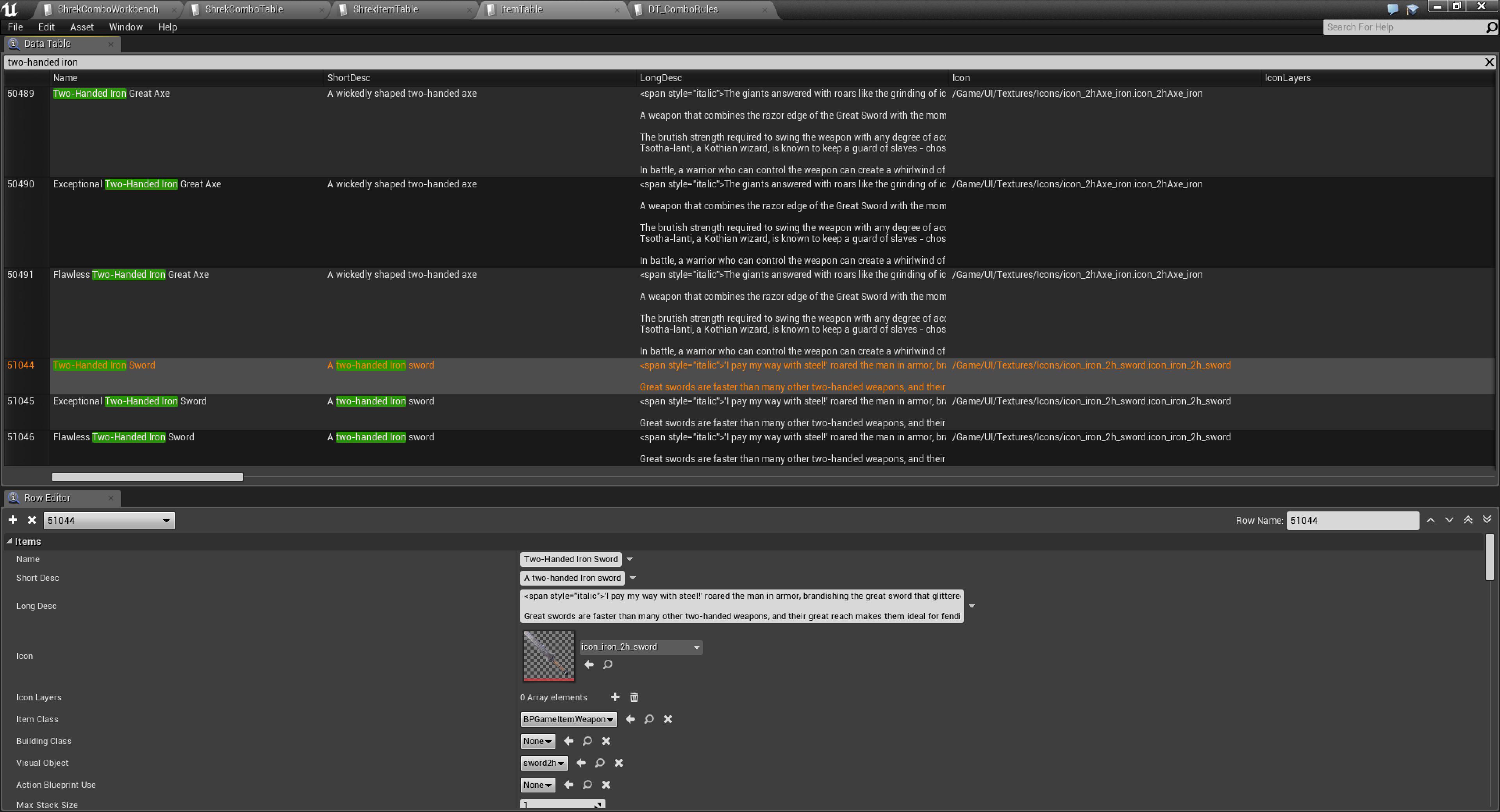Switch to the DT_ComboRules tab

click(682, 9)
